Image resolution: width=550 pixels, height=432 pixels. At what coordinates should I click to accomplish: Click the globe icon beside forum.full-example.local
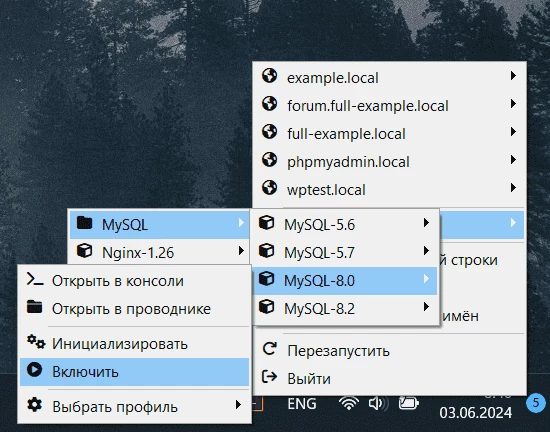coord(269,104)
